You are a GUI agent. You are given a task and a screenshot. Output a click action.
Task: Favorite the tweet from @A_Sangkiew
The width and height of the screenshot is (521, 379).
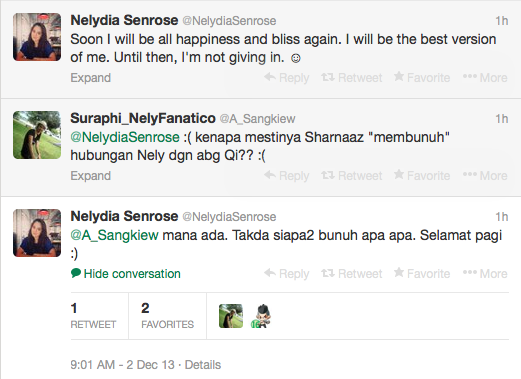click(422, 176)
